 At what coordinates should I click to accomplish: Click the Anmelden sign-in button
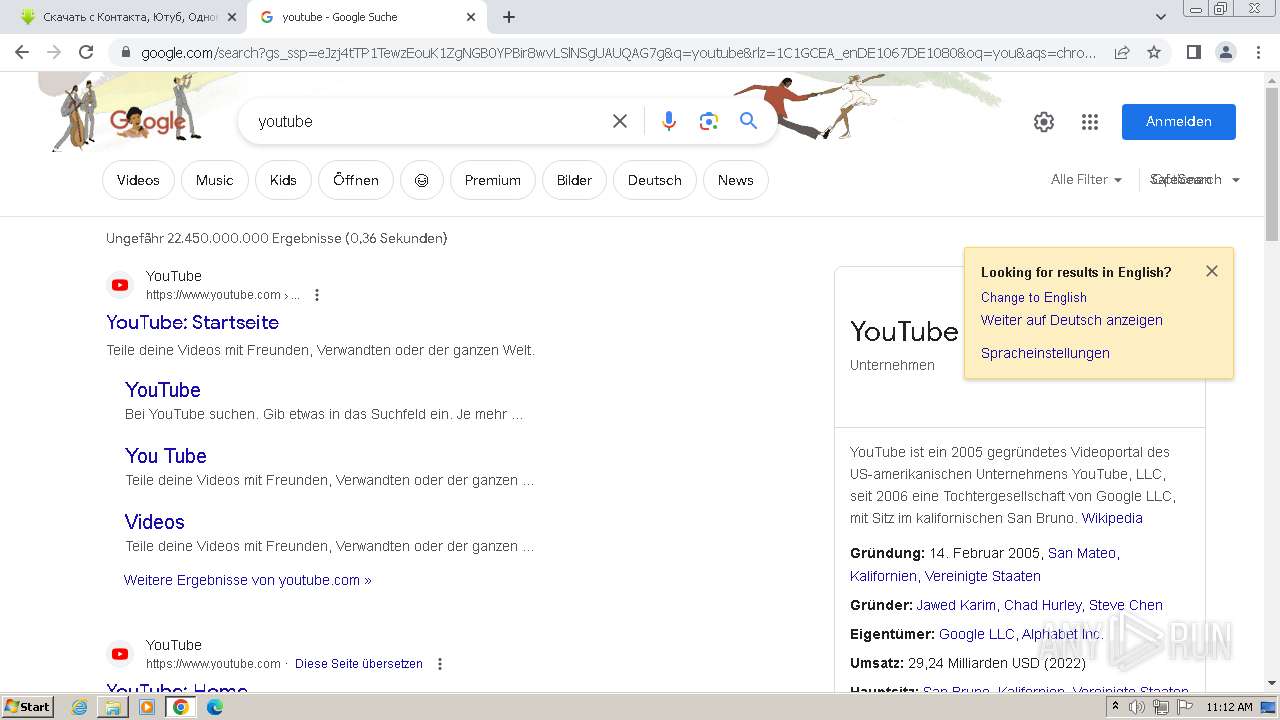click(1179, 121)
